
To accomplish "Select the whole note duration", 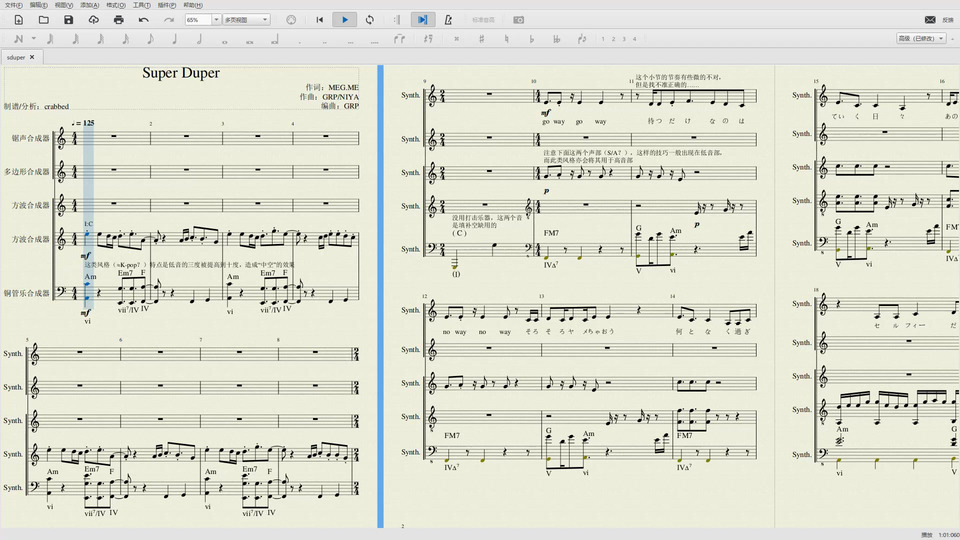I will tap(225, 40).
